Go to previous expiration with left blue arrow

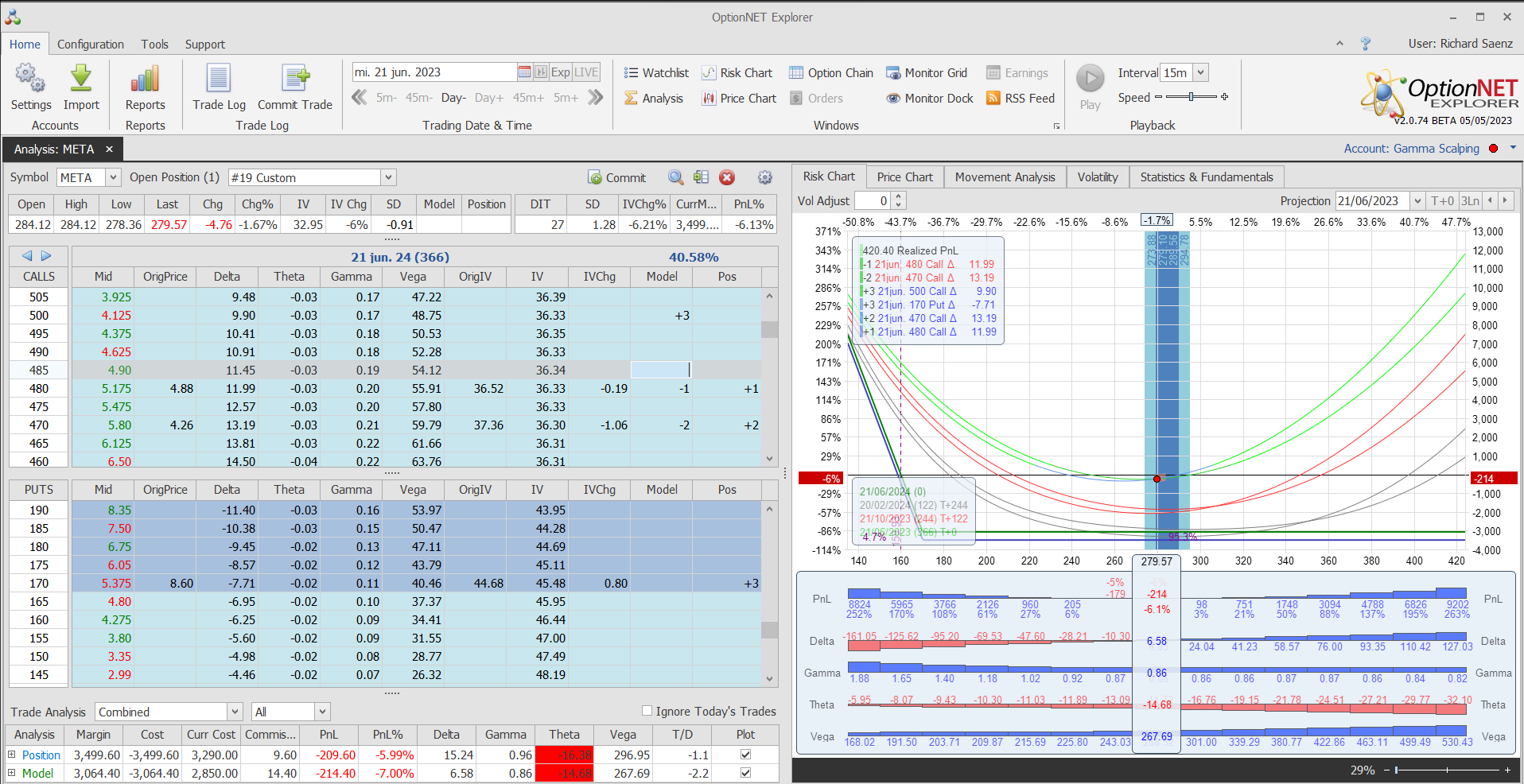[27, 256]
